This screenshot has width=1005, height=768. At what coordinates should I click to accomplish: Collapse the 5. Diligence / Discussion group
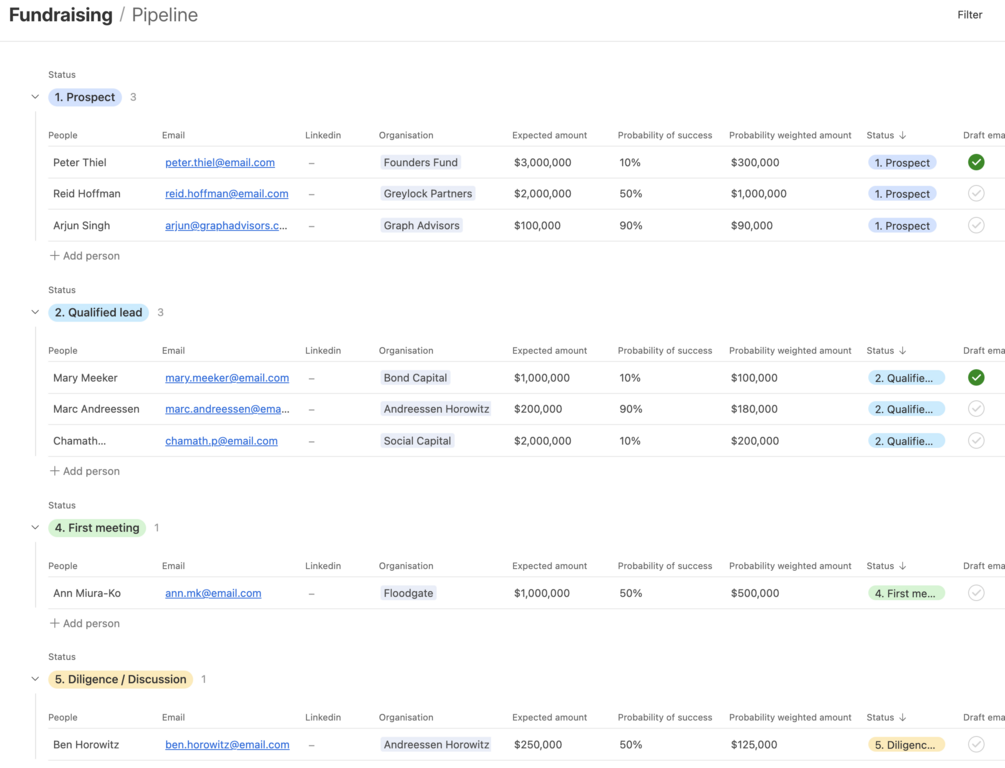click(x=35, y=679)
